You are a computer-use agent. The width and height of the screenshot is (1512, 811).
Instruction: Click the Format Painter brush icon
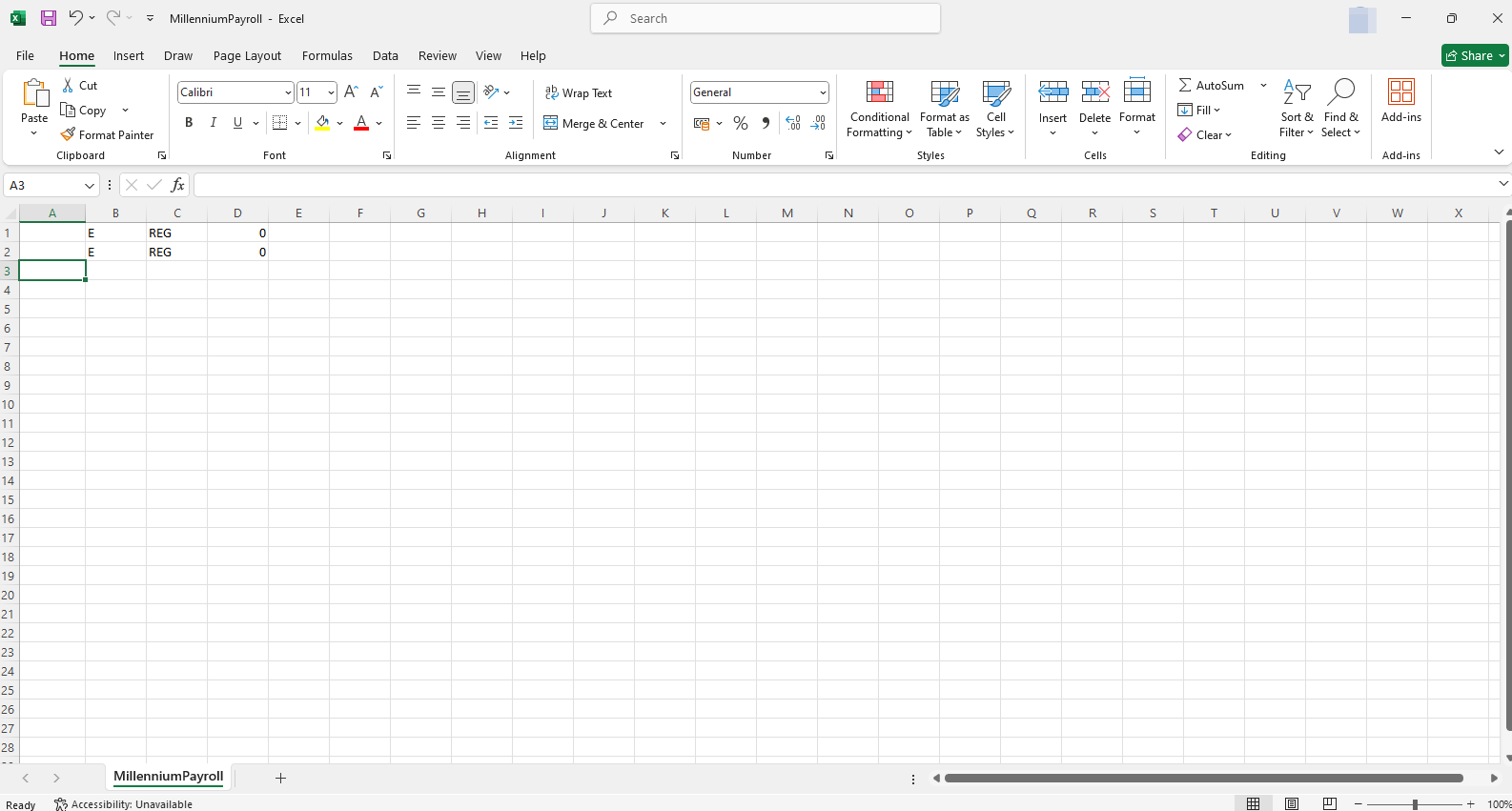click(68, 134)
